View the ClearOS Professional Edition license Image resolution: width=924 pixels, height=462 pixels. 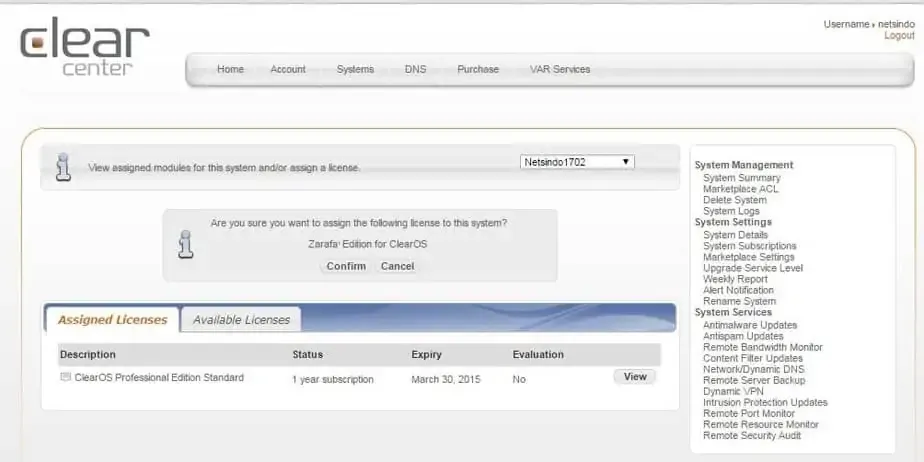pos(635,377)
